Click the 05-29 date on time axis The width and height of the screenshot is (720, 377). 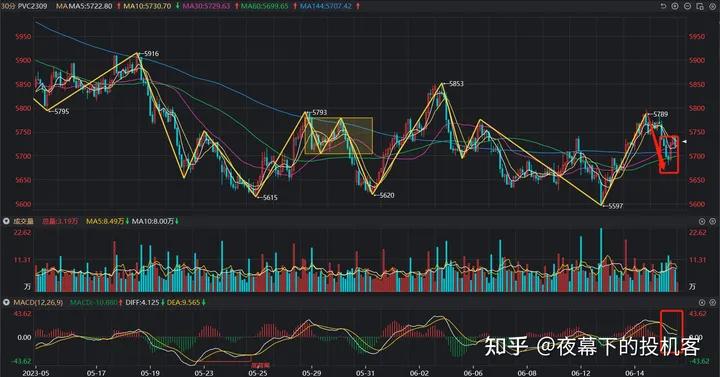tap(311, 373)
